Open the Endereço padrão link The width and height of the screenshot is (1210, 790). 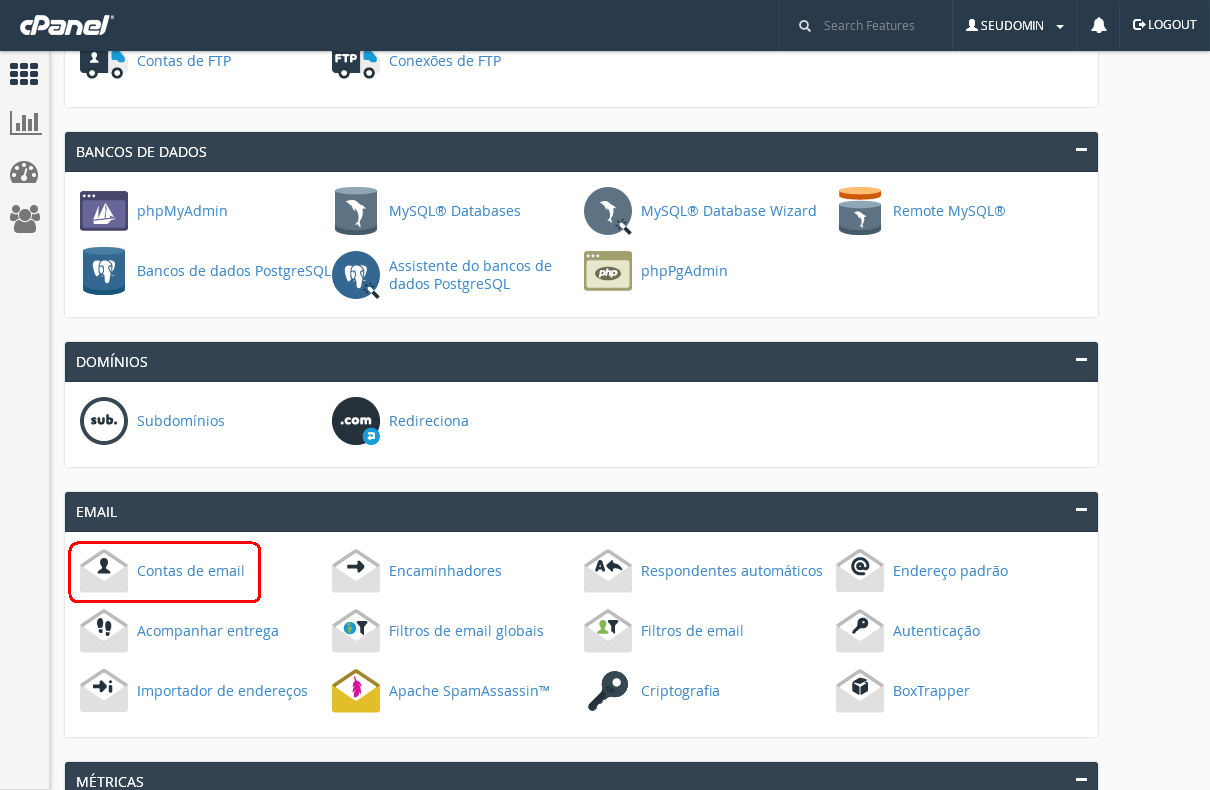coord(950,571)
